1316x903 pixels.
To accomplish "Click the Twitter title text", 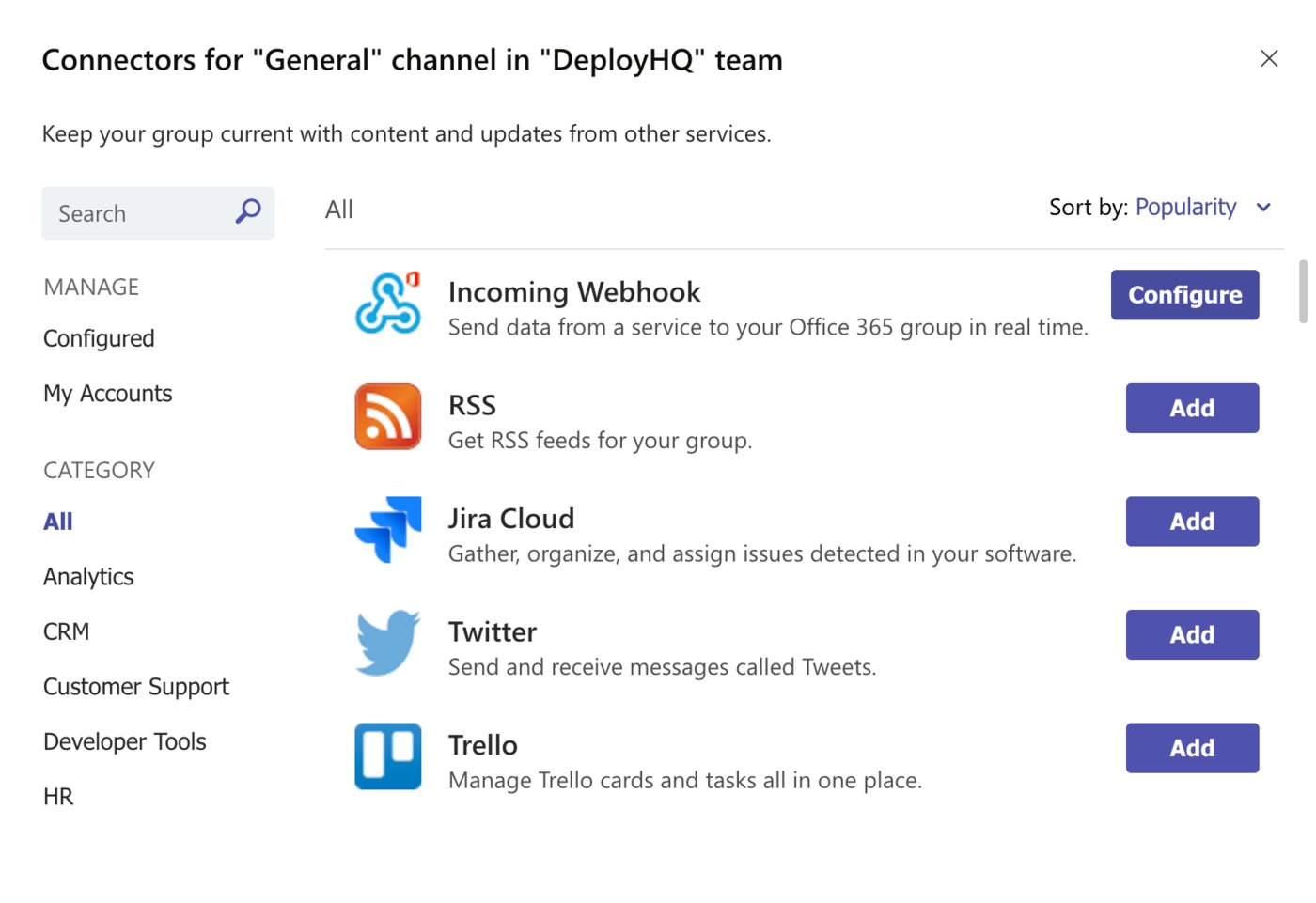I will (x=493, y=631).
